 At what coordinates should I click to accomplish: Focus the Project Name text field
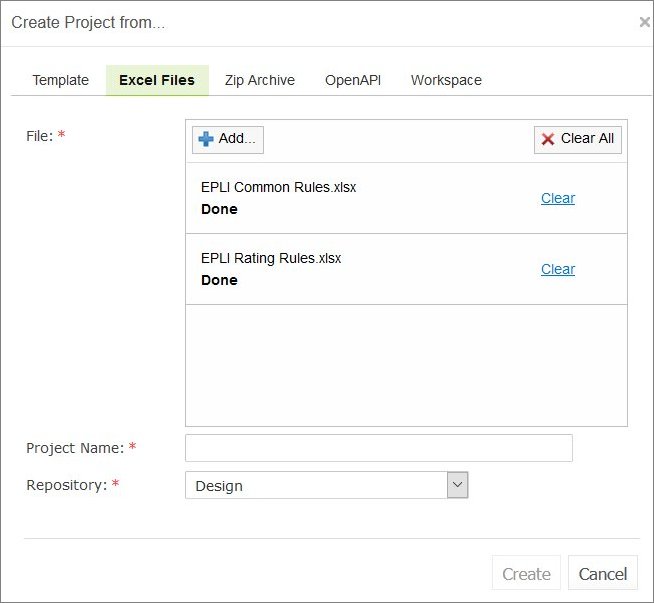[x=379, y=448]
